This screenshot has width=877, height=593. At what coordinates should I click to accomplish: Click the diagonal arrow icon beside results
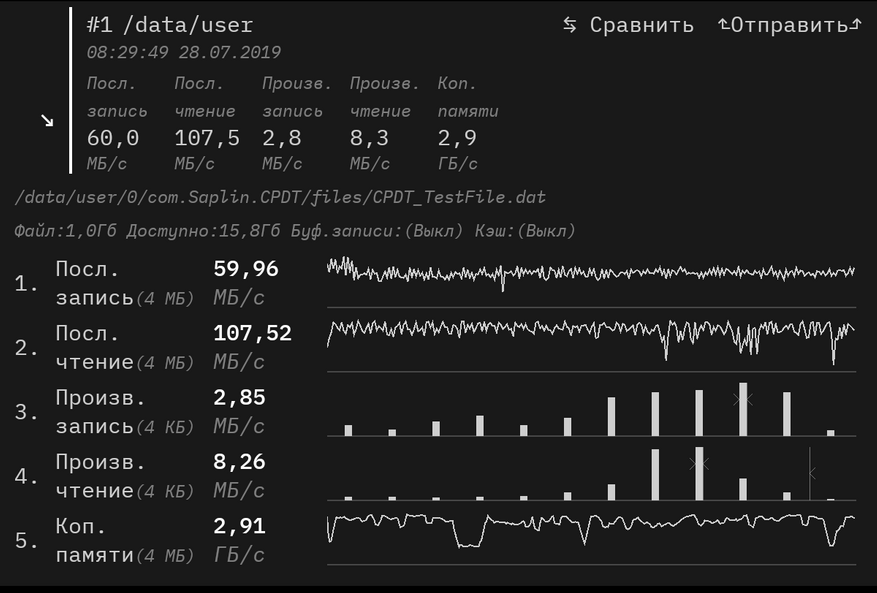(47, 121)
